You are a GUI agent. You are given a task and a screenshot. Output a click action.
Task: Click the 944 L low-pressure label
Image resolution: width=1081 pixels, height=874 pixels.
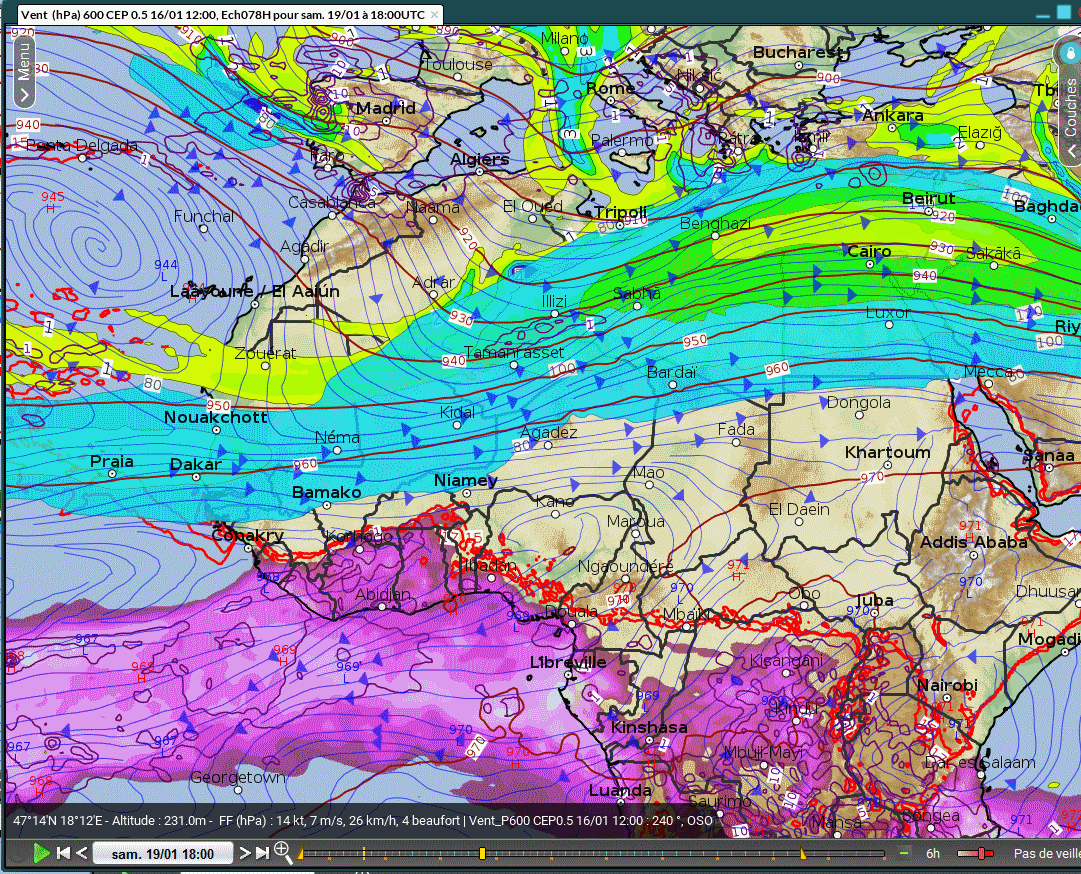165,269
